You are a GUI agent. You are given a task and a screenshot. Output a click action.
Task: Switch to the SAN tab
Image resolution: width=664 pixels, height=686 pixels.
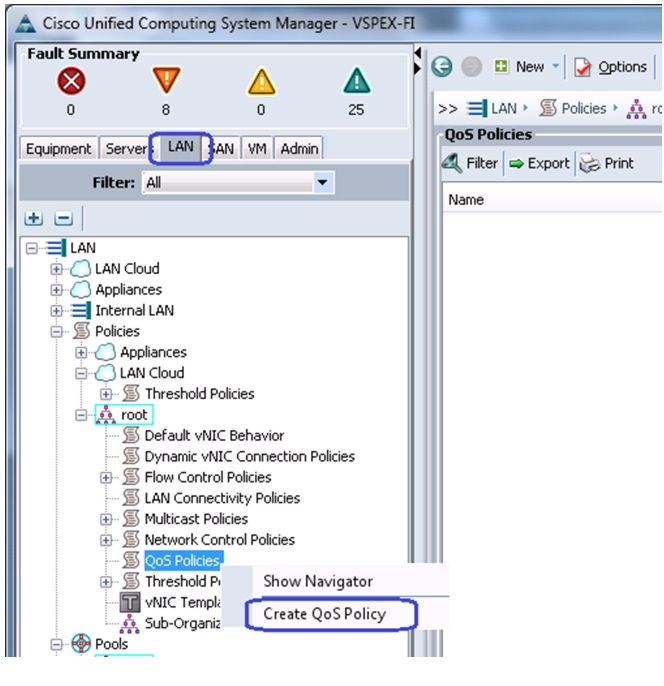[x=222, y=149]
